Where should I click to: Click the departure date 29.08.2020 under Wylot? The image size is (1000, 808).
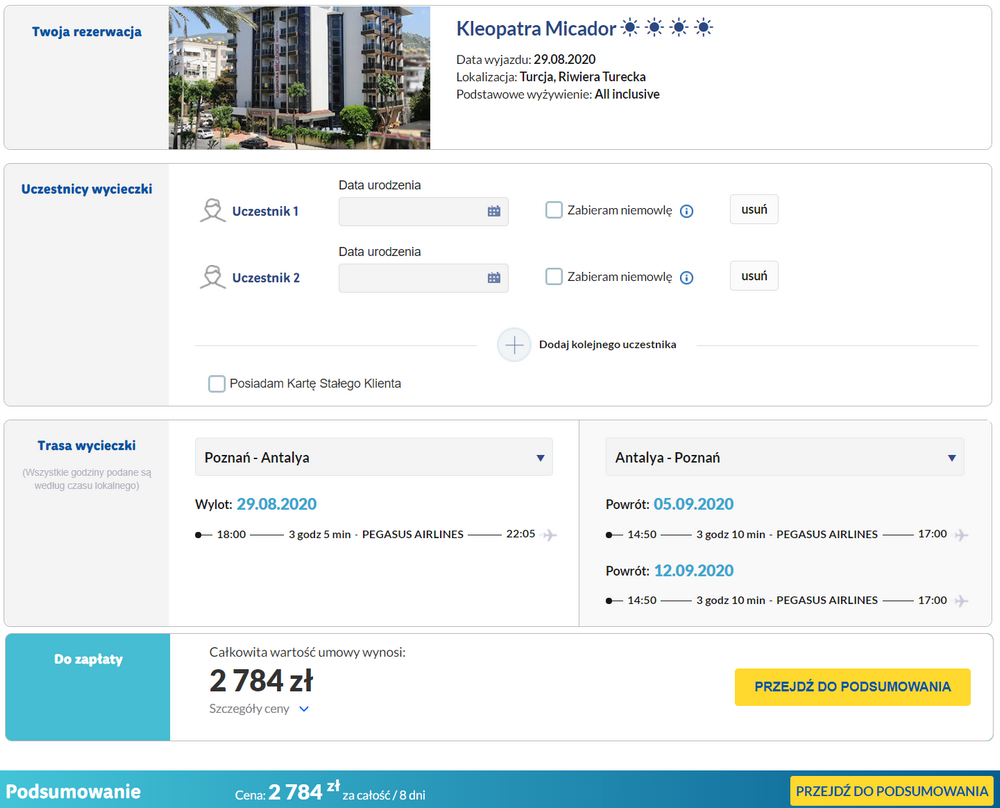[276, 504]
